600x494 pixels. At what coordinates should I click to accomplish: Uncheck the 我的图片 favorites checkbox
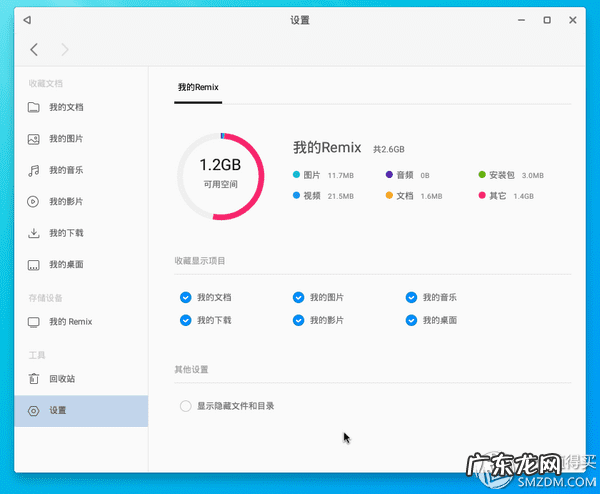pyautogui.click(x=298, y=297)
